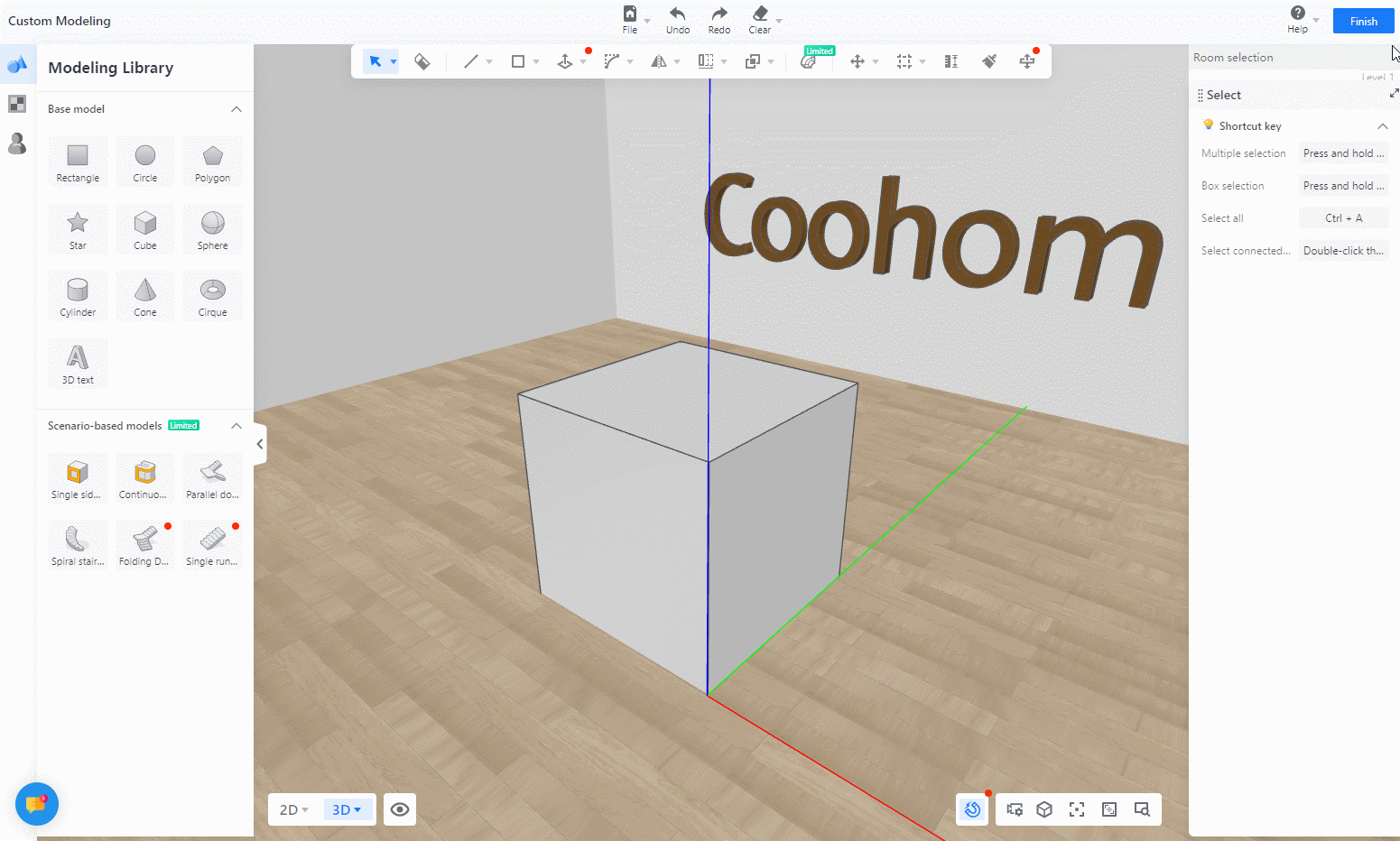
Task: Choose the Single side scenario model
Action: 78,478
